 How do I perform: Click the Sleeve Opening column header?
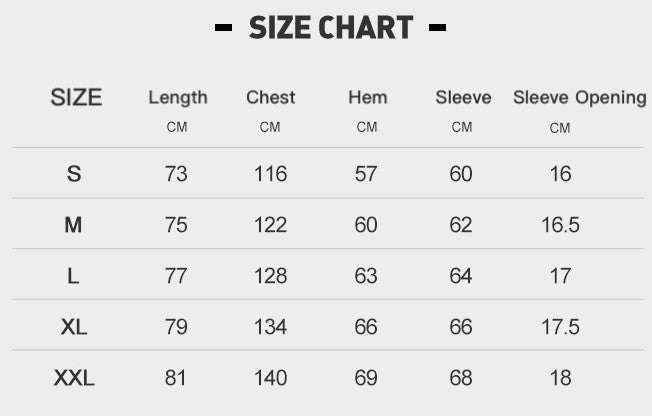[579, 98]
